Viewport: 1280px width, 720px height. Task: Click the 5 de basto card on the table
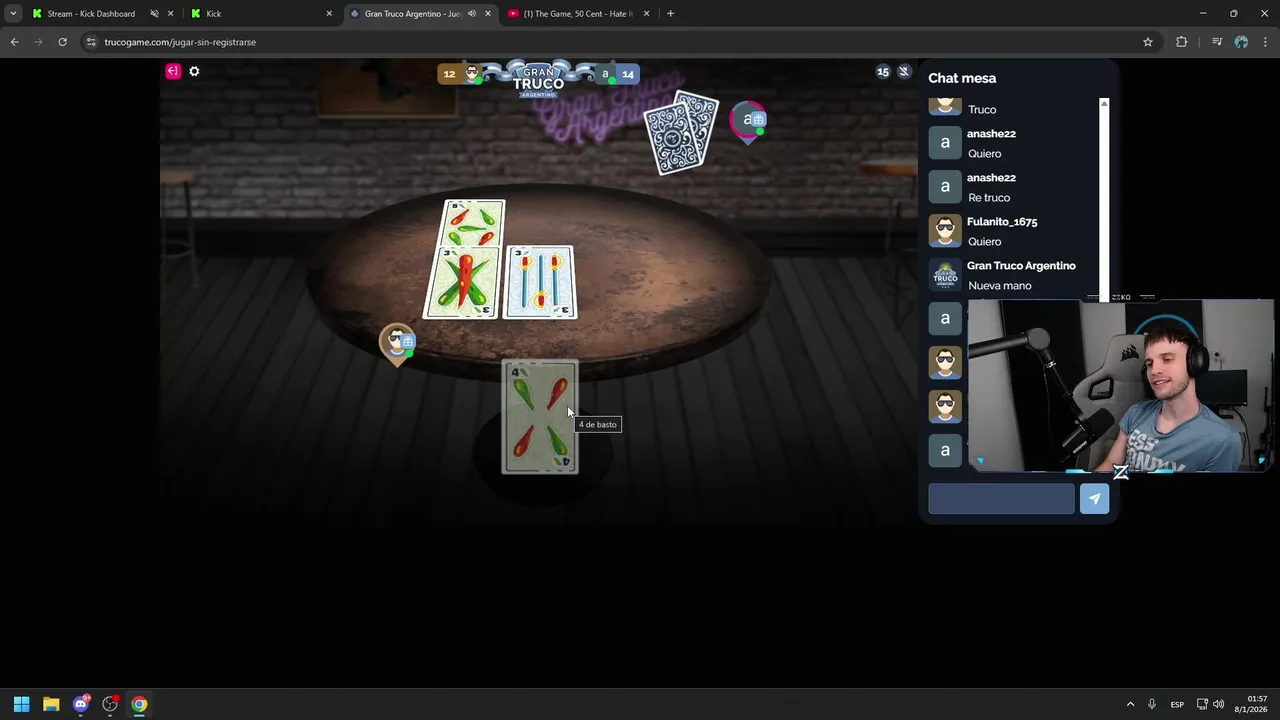(x=474, y=223)
